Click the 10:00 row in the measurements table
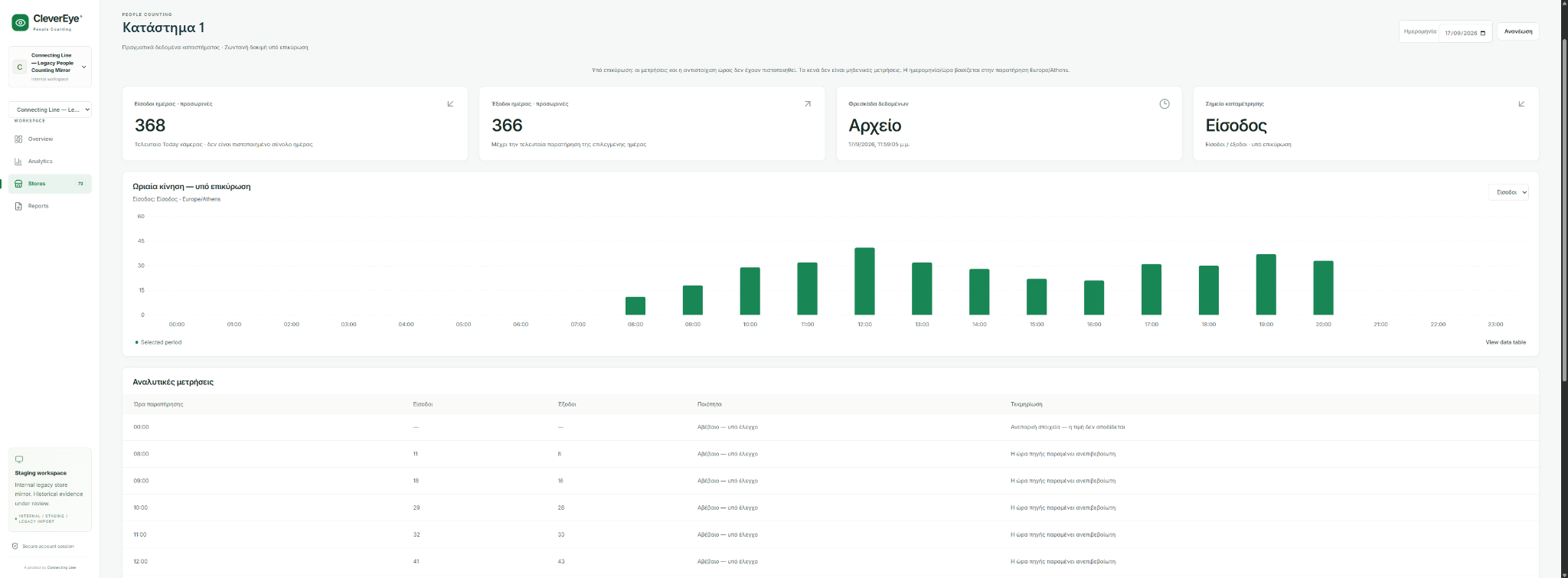 [x=831, y=508]
